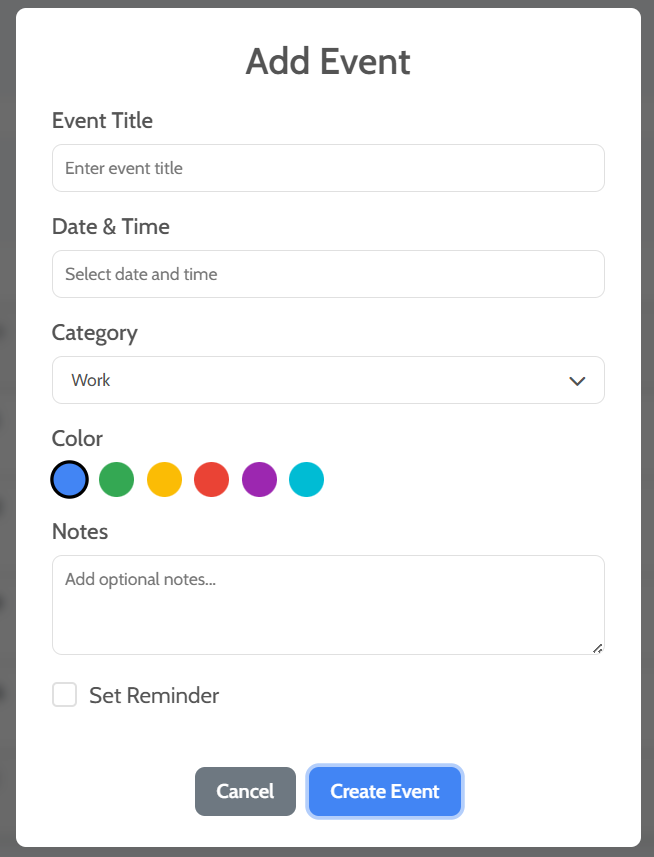The width and height of the screenshot is (654, 857).
Task: Click the Enter event title placeholder
Action: [122, 168]
